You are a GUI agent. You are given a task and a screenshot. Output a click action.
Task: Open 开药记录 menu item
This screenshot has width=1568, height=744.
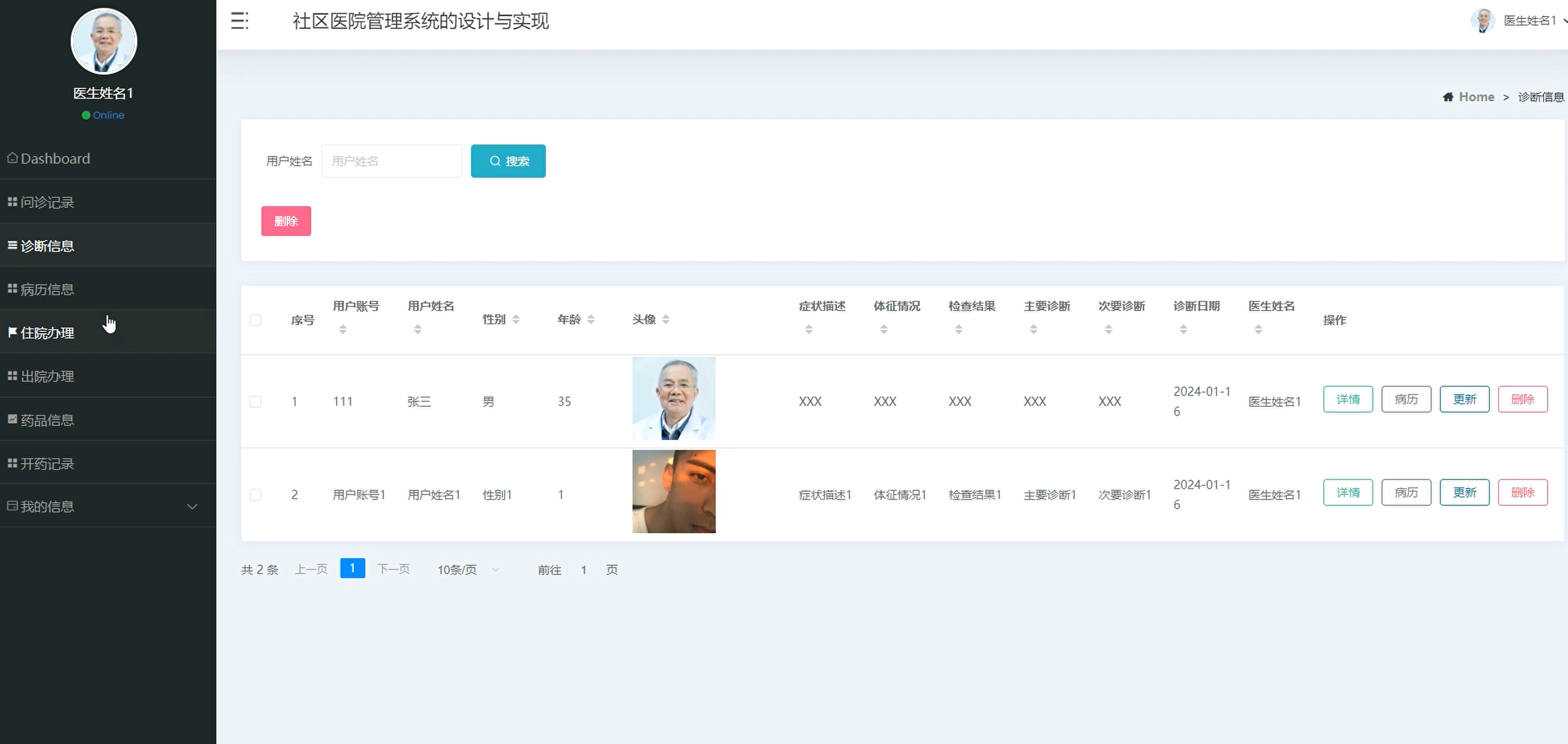(108, 463)
